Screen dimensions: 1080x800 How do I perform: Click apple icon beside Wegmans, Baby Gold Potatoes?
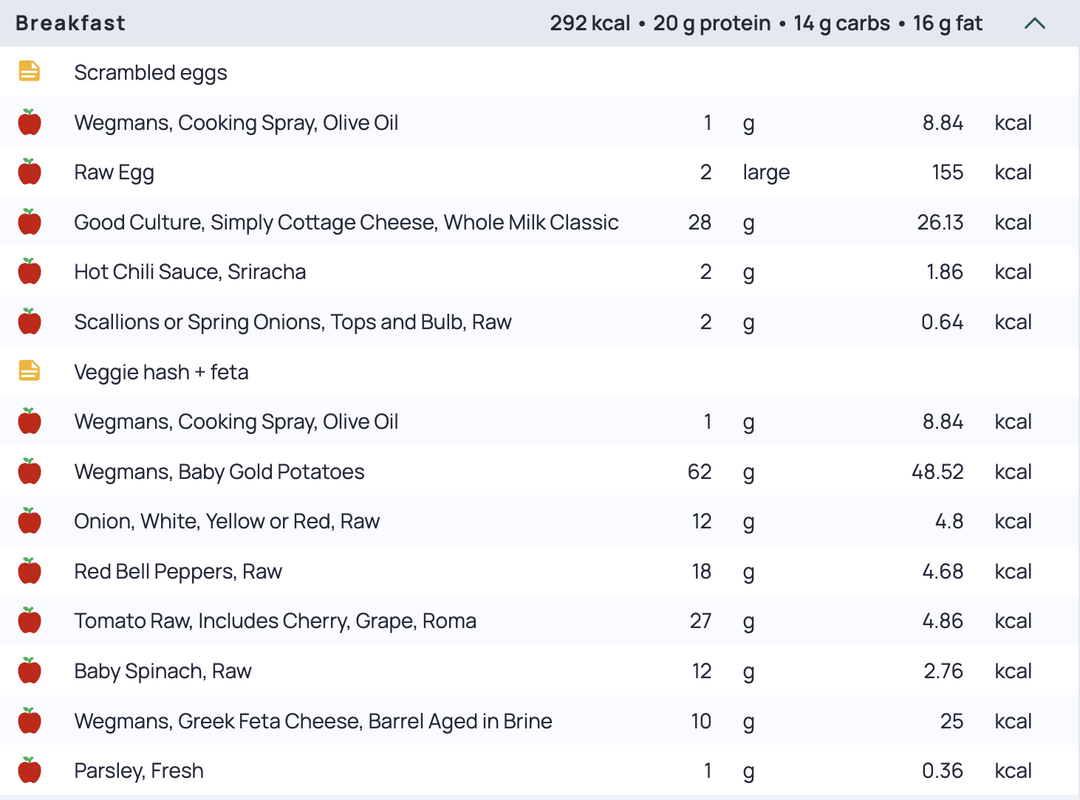tap(29, 471)
